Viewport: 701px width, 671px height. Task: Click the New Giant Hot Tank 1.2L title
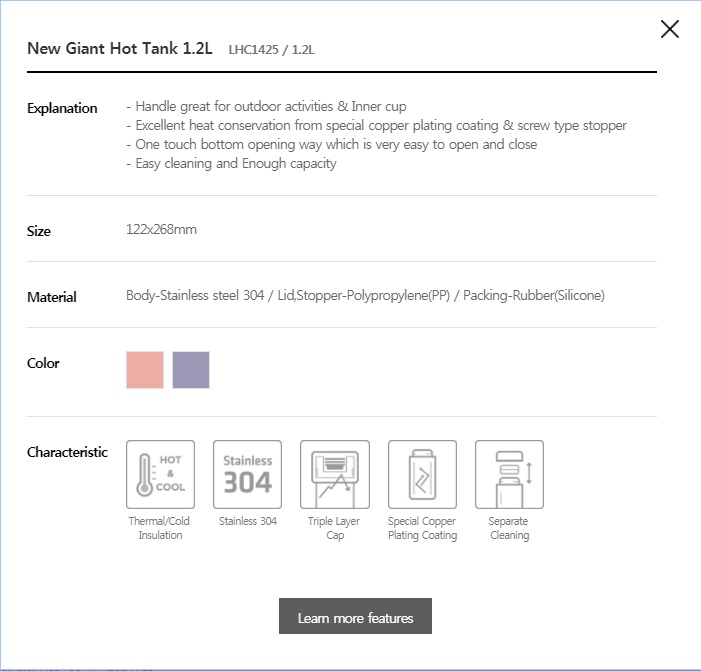point(120,48)
